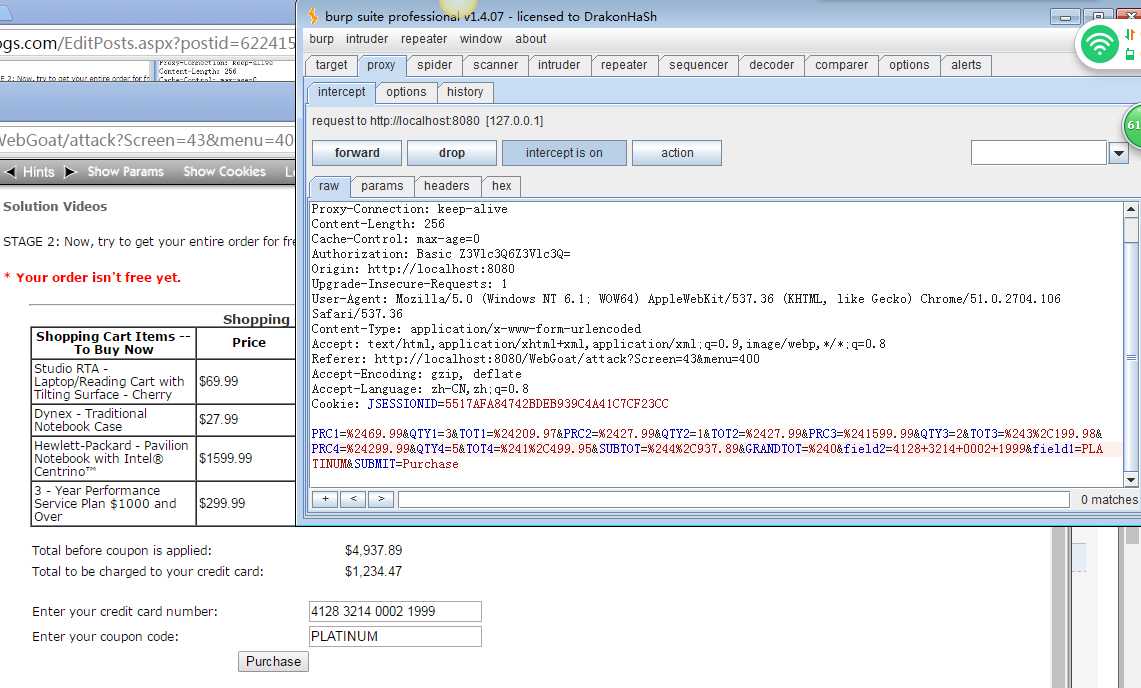Click the next match arrow button

[x=381, y=499]
